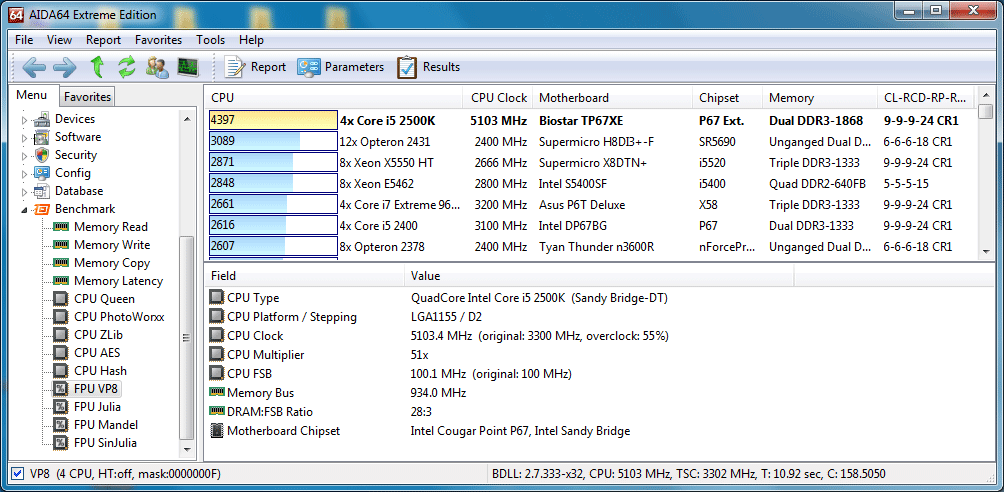
Task: Open the Parameters toolbar button
Action: (340, 67)
